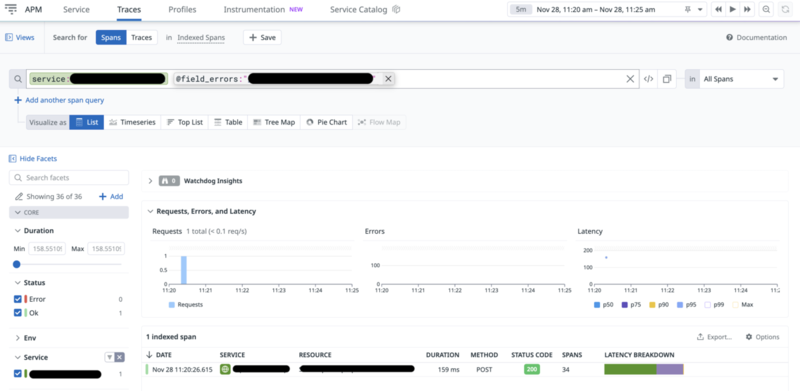Click the play live-mode button
Image resolution: width=800 pixels, height=391 pixels.
[x=733, y=9]
